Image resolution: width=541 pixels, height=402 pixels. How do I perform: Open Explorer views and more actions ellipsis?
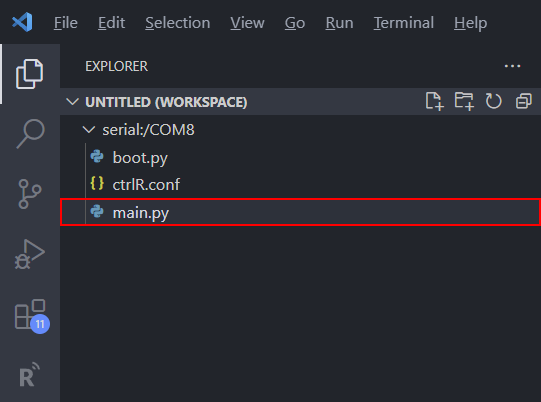(512, 66)
